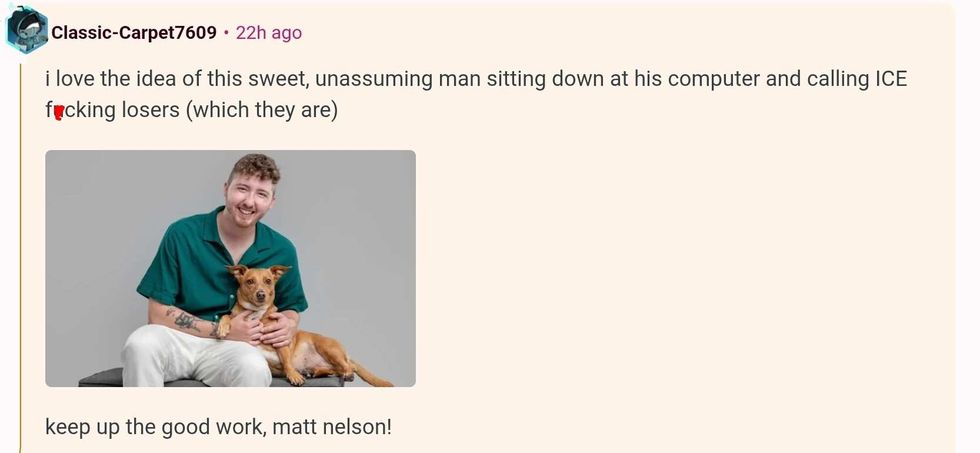
Task: Click the dark bench in the photo
Action: pos(100,378)
